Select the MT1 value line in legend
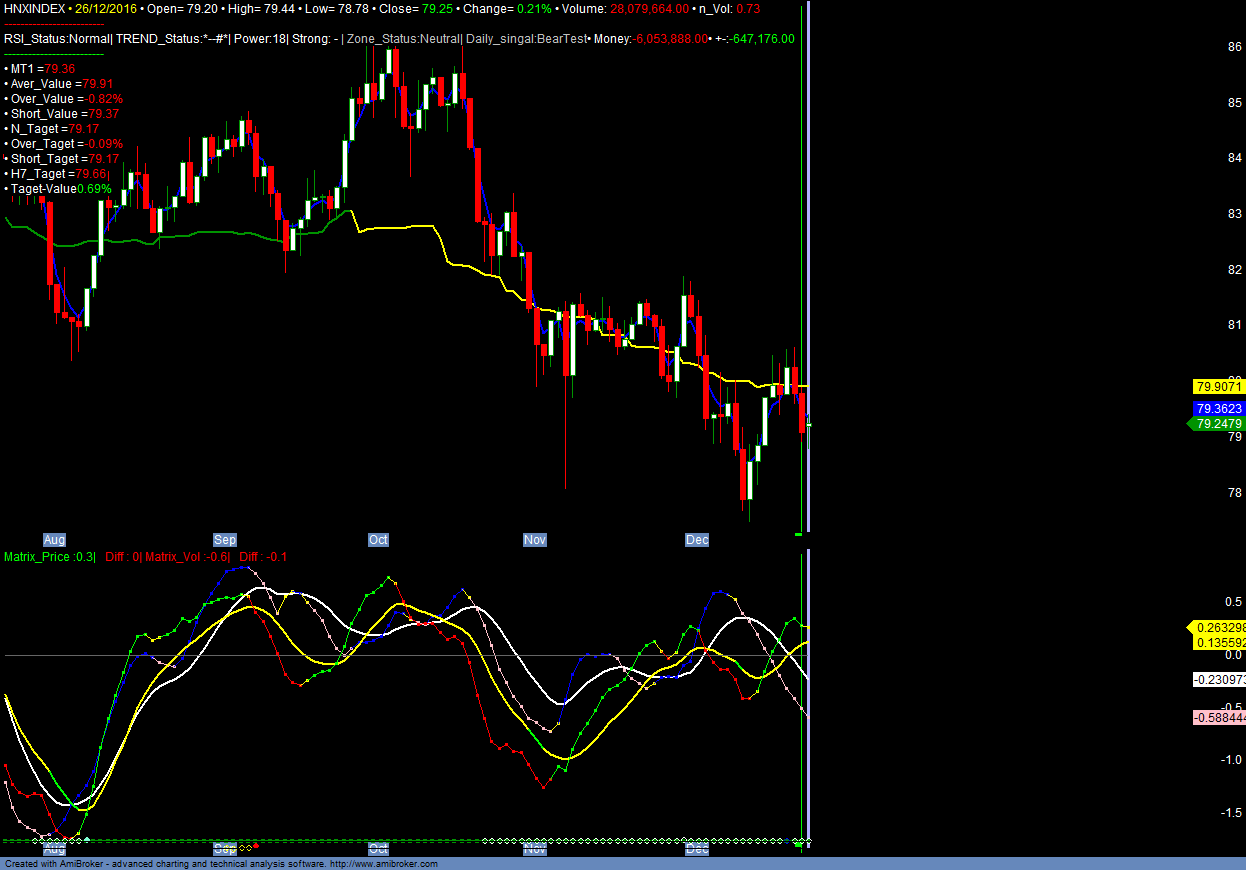 tap(41, 68)
